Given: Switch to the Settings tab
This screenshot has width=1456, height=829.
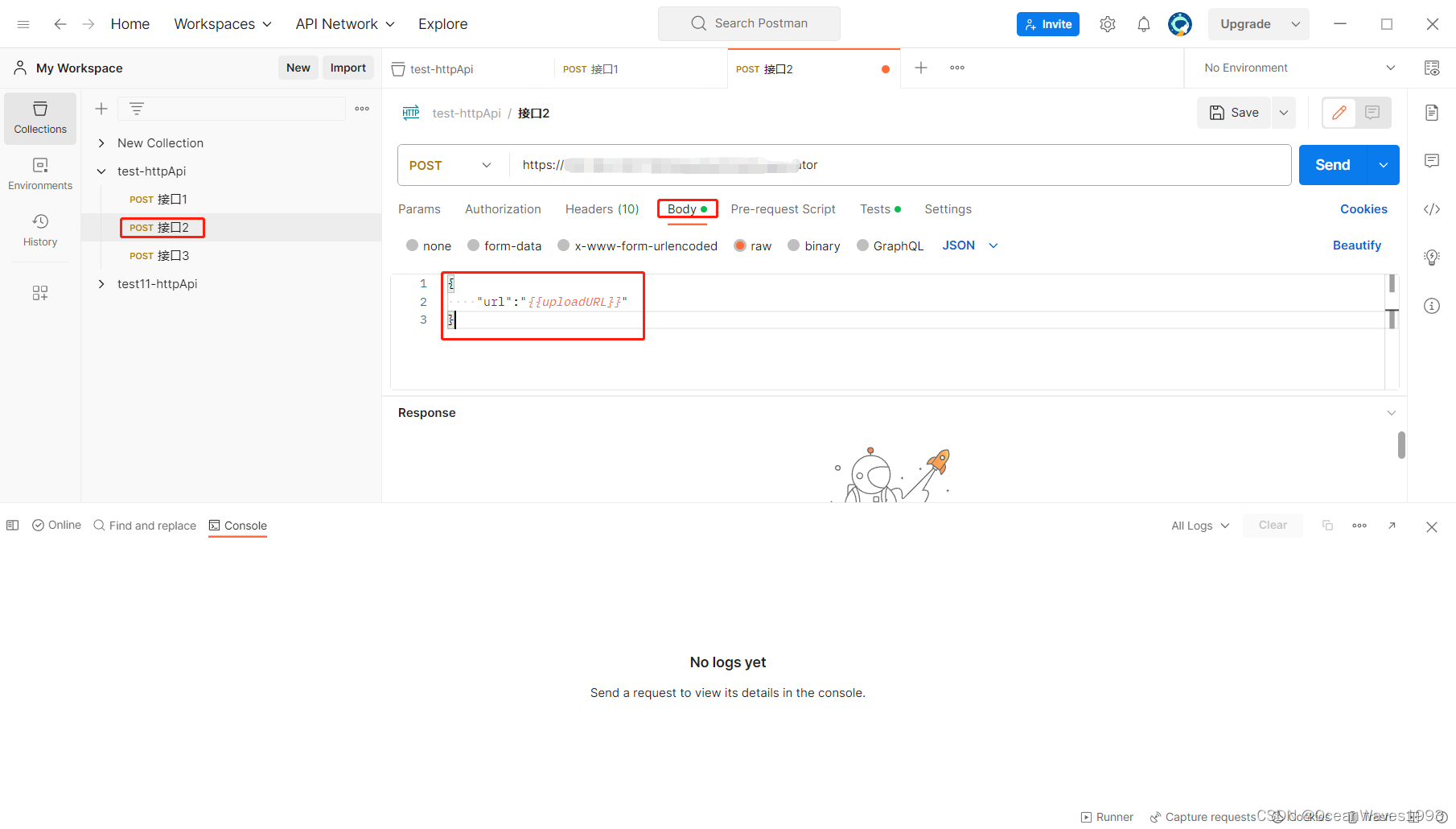Looking at the screenshot, I should pos(948,209).
